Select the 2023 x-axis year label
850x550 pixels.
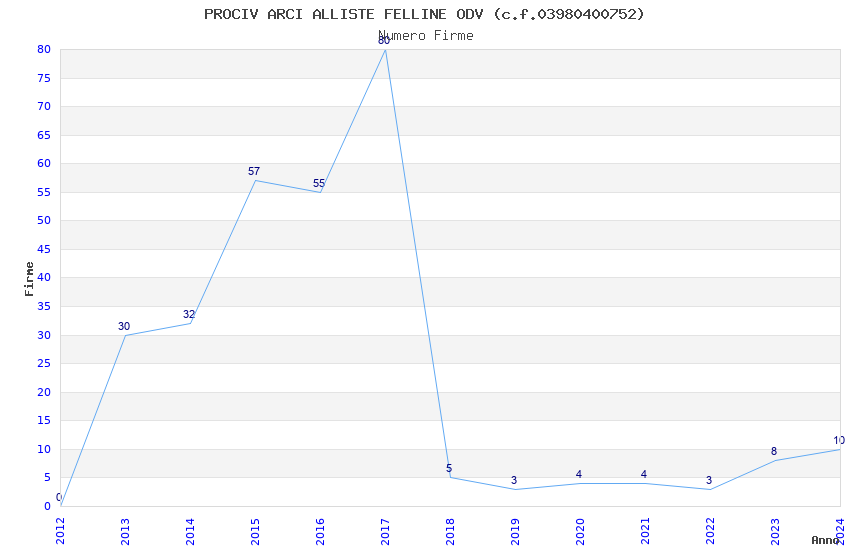(x=776, y=531)
